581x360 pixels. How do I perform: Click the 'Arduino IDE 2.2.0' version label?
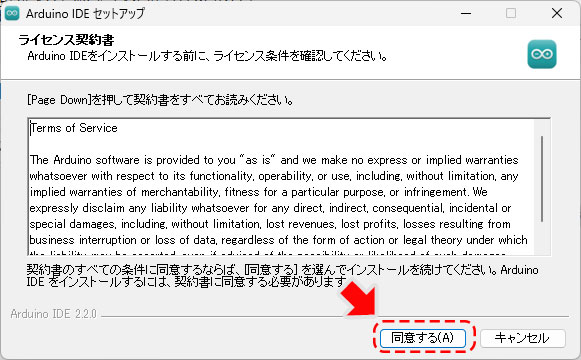[54, 314]
